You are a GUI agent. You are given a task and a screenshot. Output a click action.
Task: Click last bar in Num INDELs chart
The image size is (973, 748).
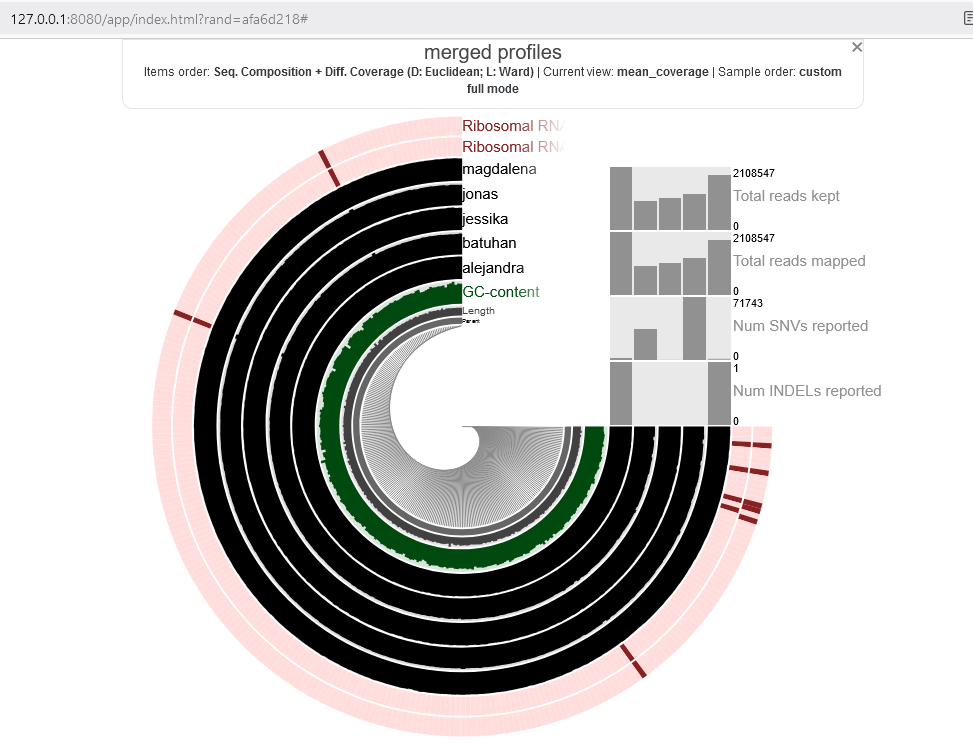[x=719, y=393]
